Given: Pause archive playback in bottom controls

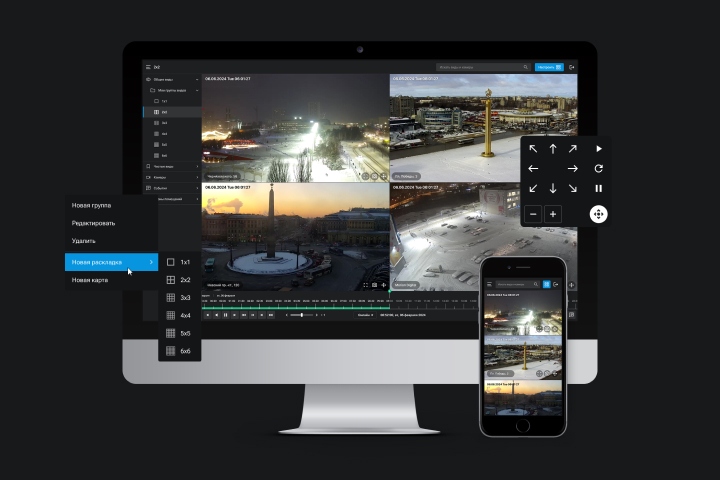Looking at the screenshot, I should [225, 315].
